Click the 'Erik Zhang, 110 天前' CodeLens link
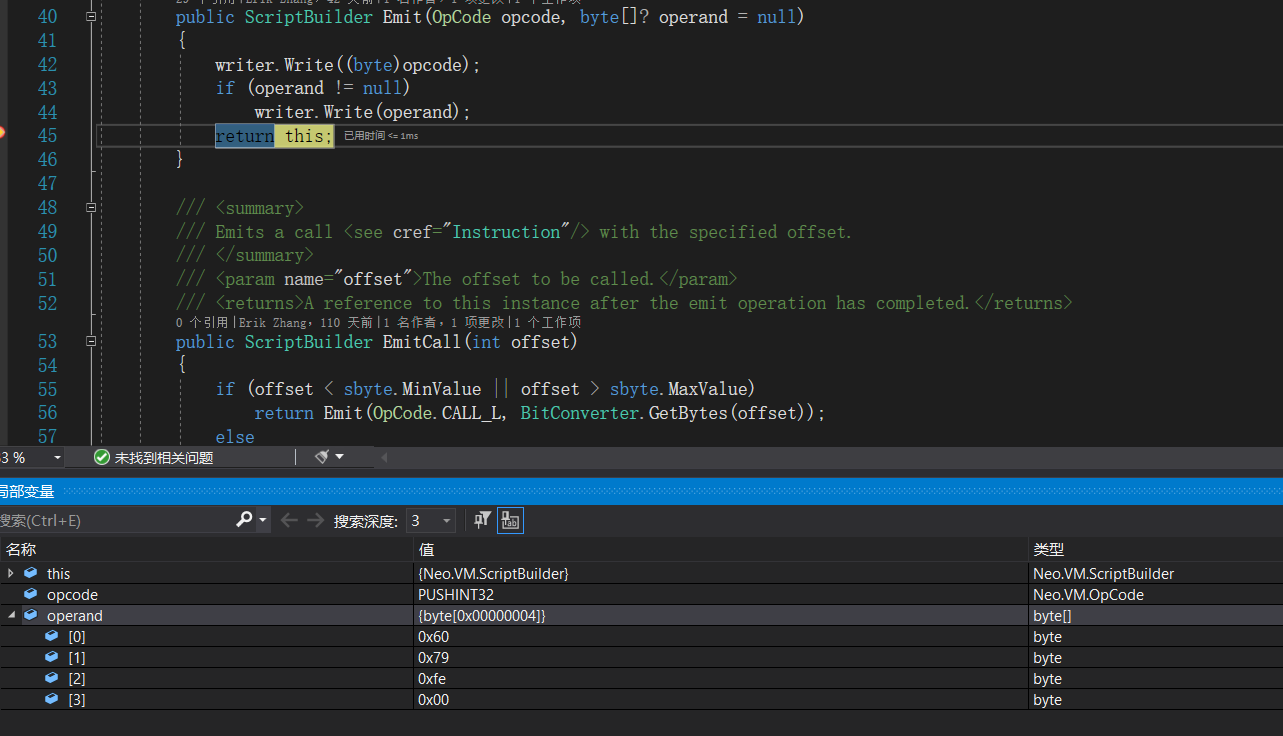The width and height of the screenshot is (1283, 736). pyautogui.click(x=306, y=323)
